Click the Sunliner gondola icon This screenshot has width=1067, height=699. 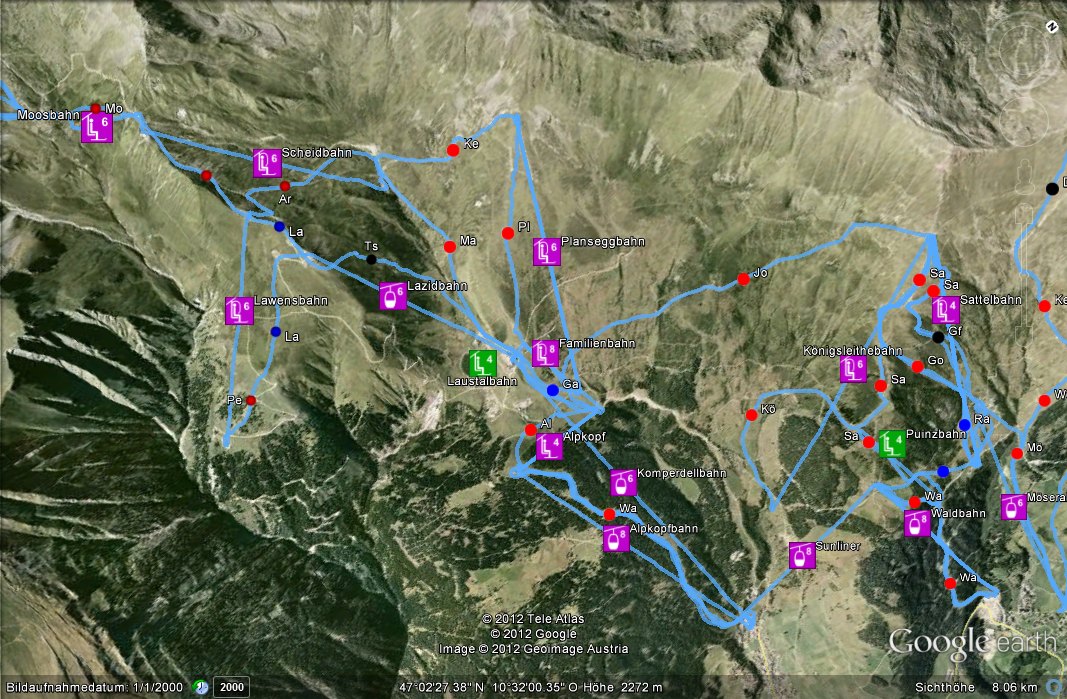pyautogui.click(x=802, y=555)
